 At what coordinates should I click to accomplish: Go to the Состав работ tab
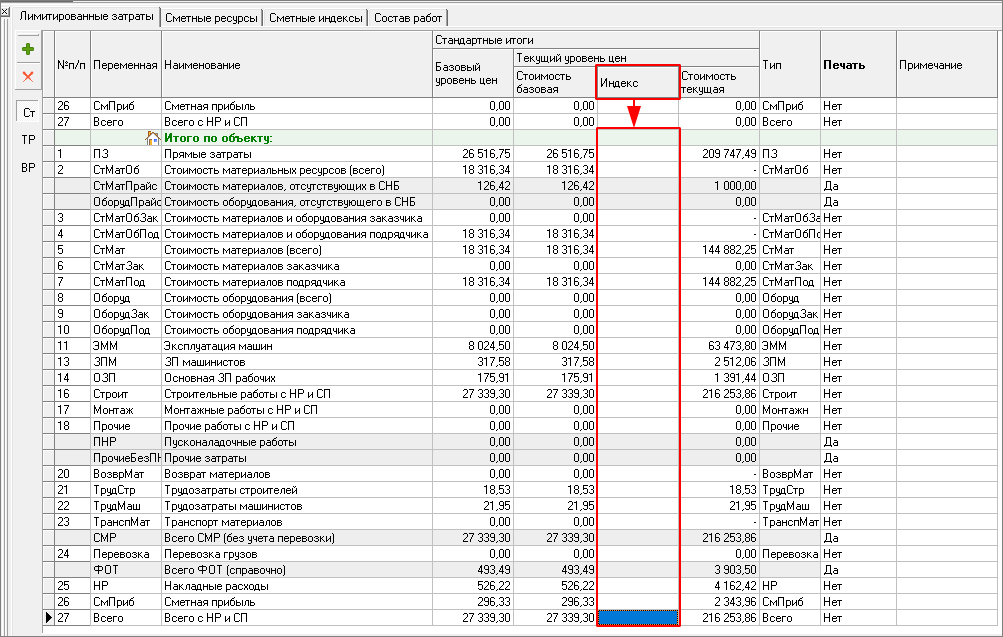click(x=407, y=18)
